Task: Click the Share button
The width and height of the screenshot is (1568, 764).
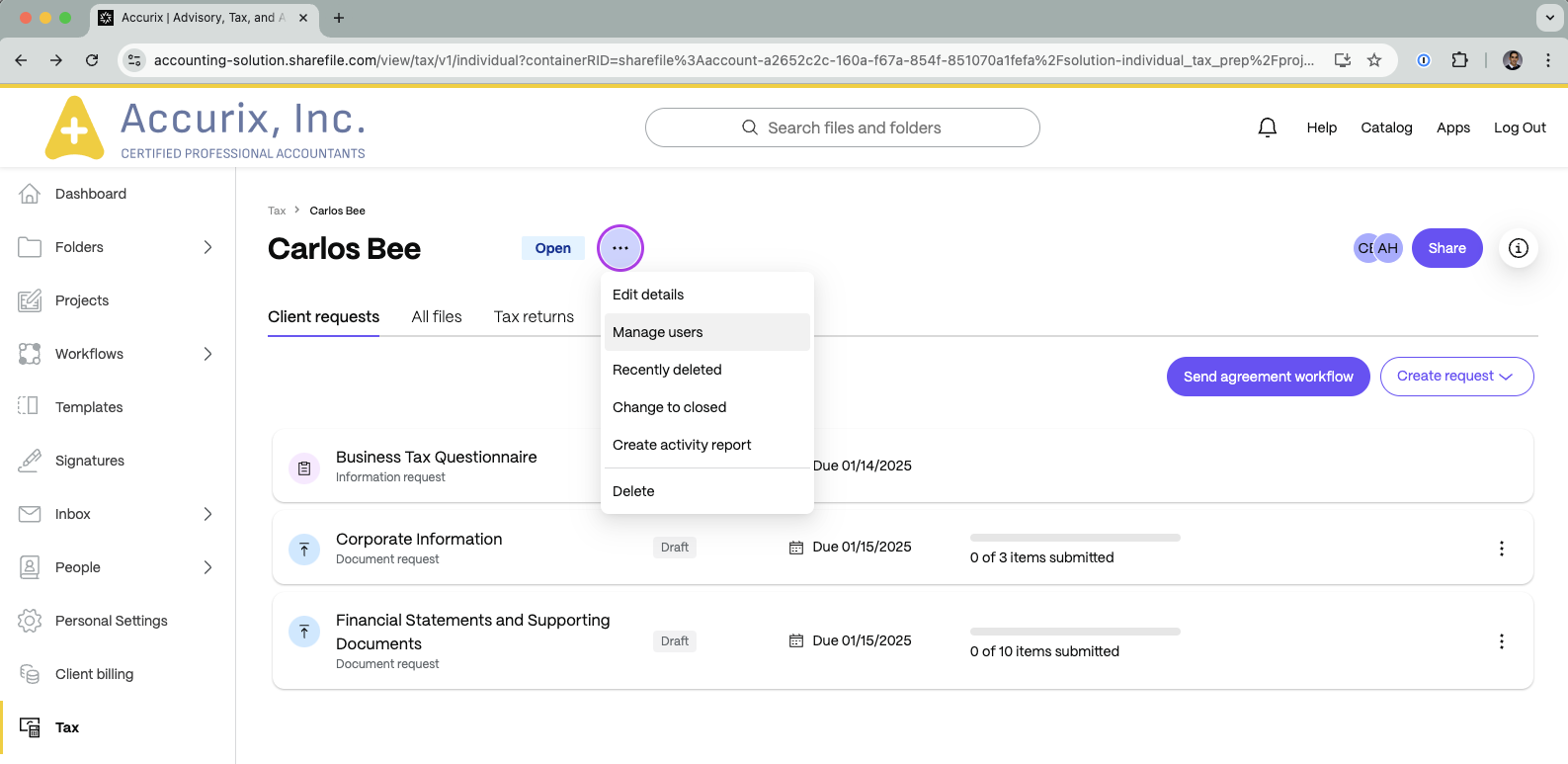Action: pyautogui.click(x=1447, y=248)
